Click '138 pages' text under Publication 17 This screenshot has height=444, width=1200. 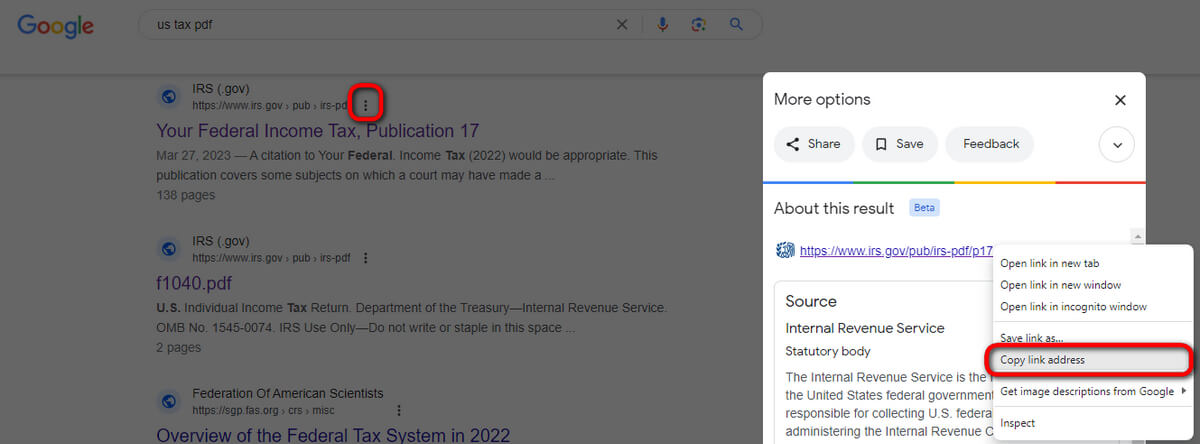(186, 195)
